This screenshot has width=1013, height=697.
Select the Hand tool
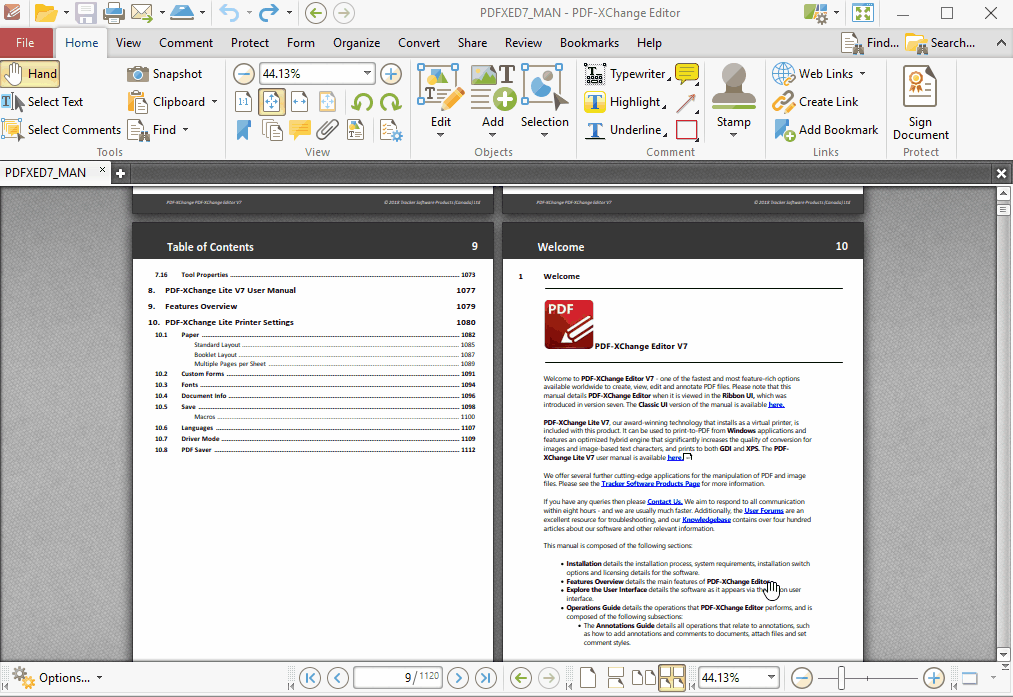click(x=31, y=73)
